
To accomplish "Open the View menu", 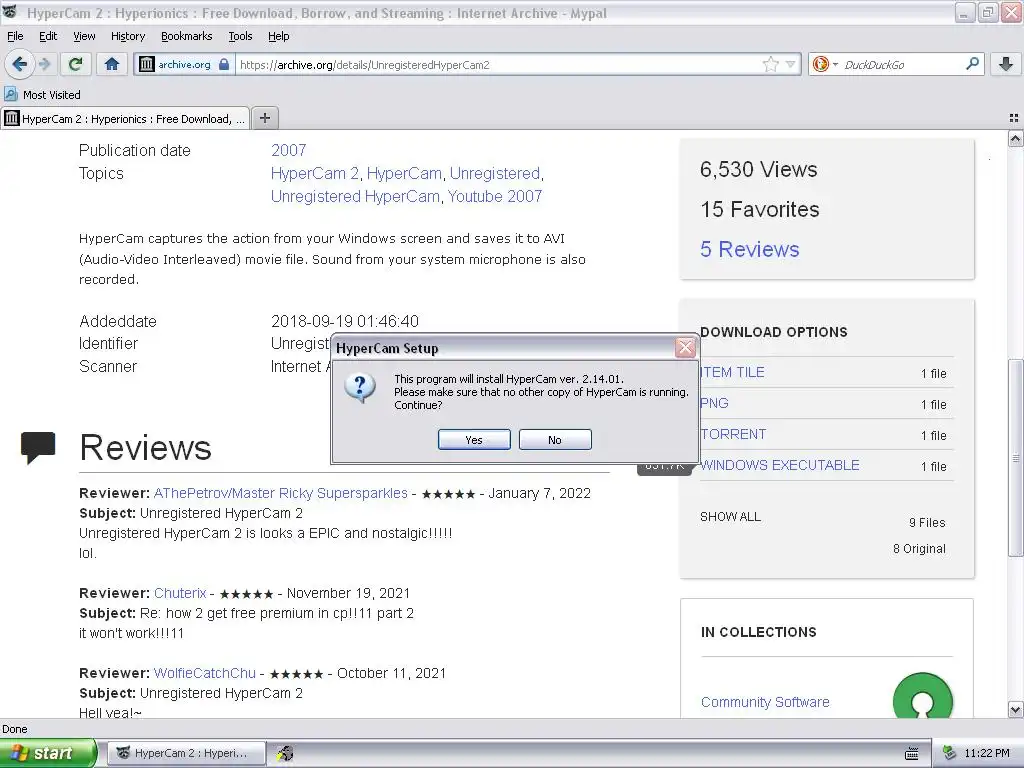I will coord(84,36).
